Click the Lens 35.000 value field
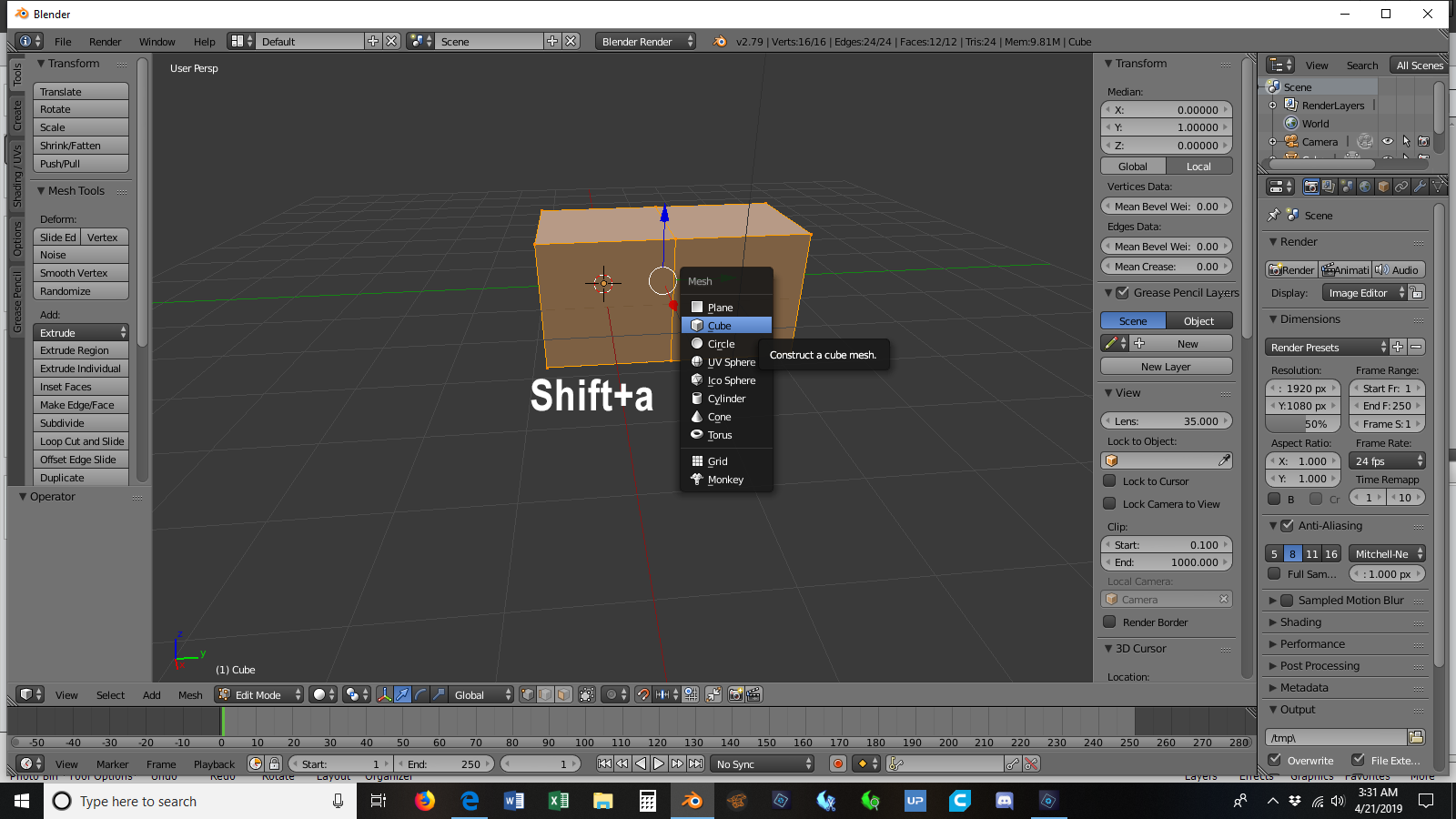This screenshot has height=819, width=1456. [1166, 420]
